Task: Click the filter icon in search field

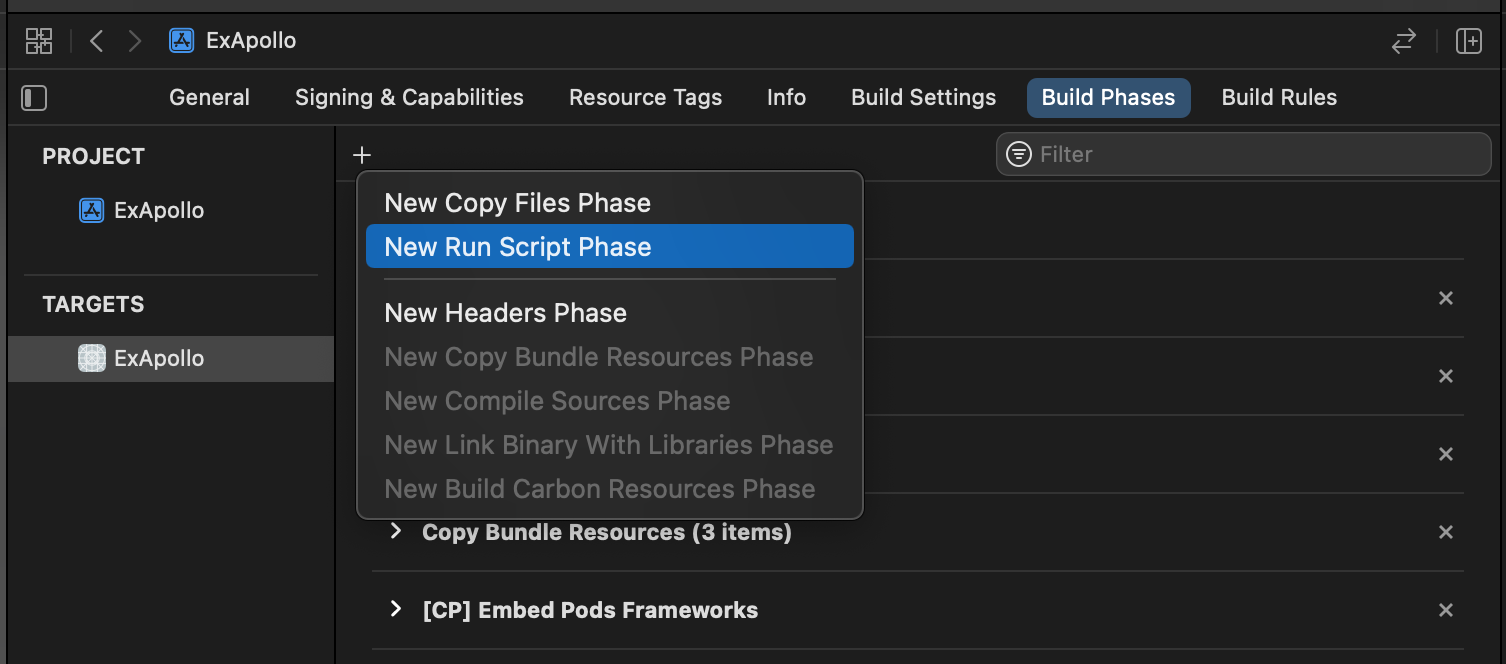Action: [1019, 154]
